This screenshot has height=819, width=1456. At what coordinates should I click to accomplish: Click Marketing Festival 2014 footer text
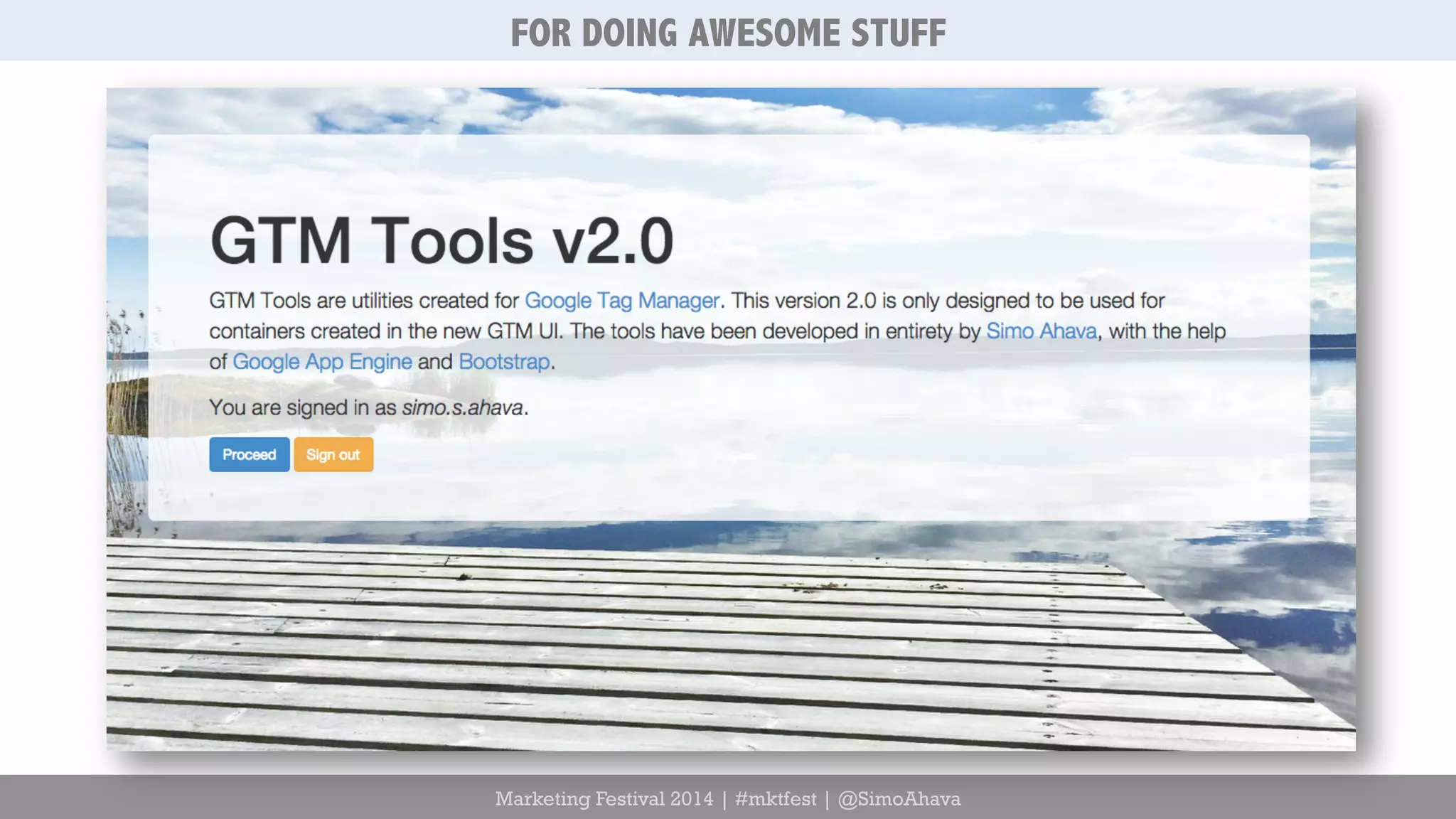click(604, 799)
